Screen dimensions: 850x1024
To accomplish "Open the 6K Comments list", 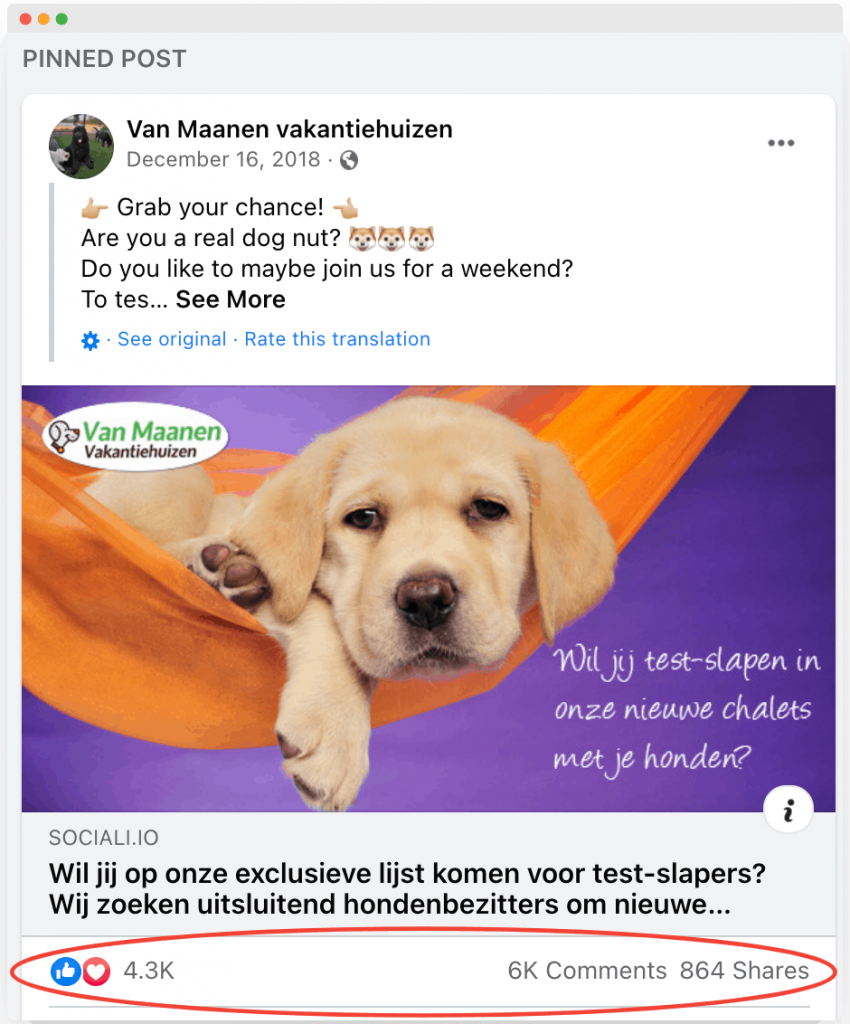I will tap(587, 971).
